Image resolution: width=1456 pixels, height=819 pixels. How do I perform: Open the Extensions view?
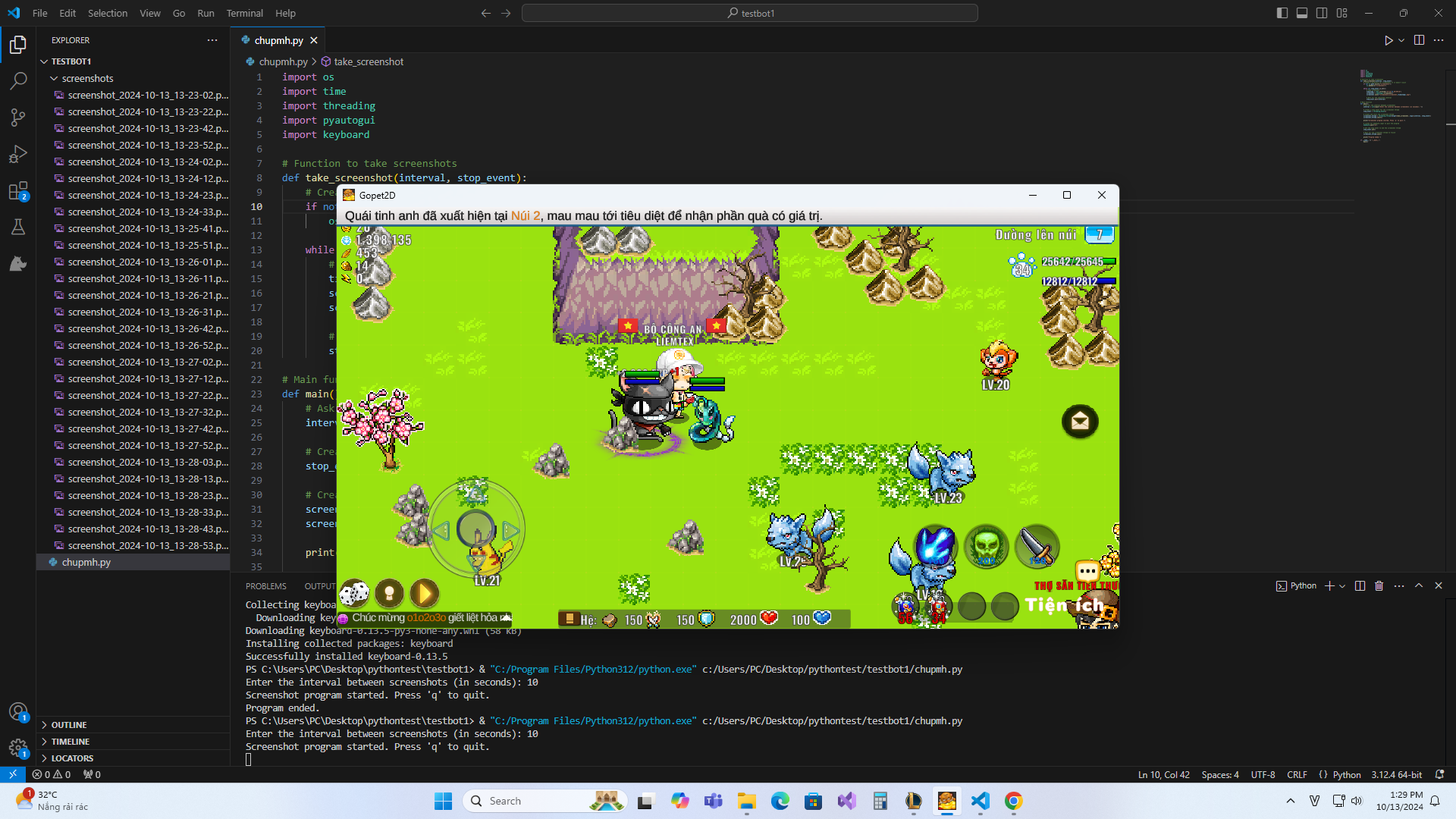click(18, 190)
